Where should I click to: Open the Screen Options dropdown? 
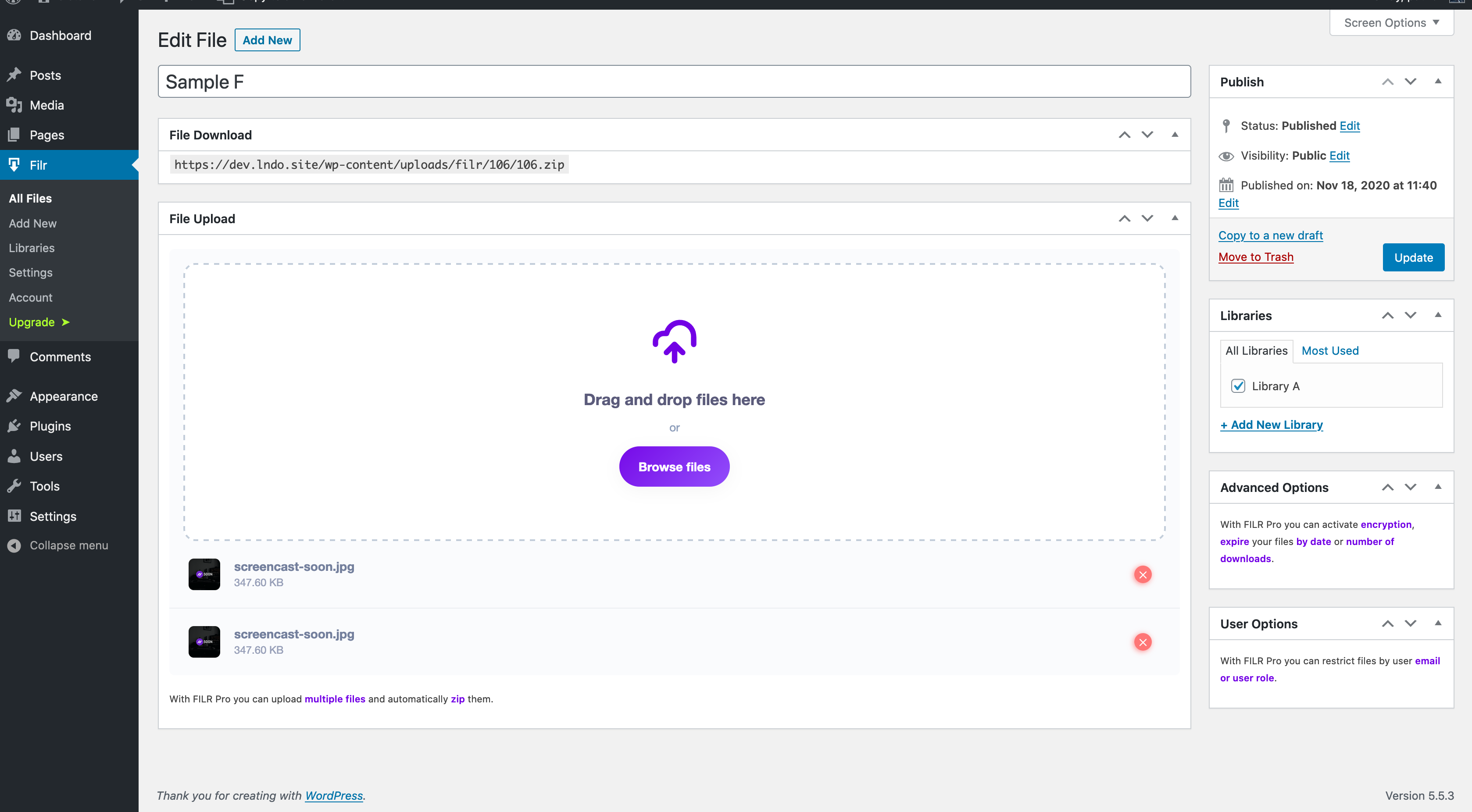point(1391,23)
